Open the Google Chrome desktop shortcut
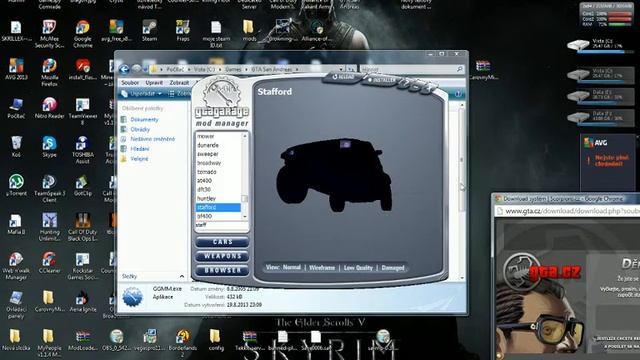This screenshot has width=640, height=360. pos(82,33)
